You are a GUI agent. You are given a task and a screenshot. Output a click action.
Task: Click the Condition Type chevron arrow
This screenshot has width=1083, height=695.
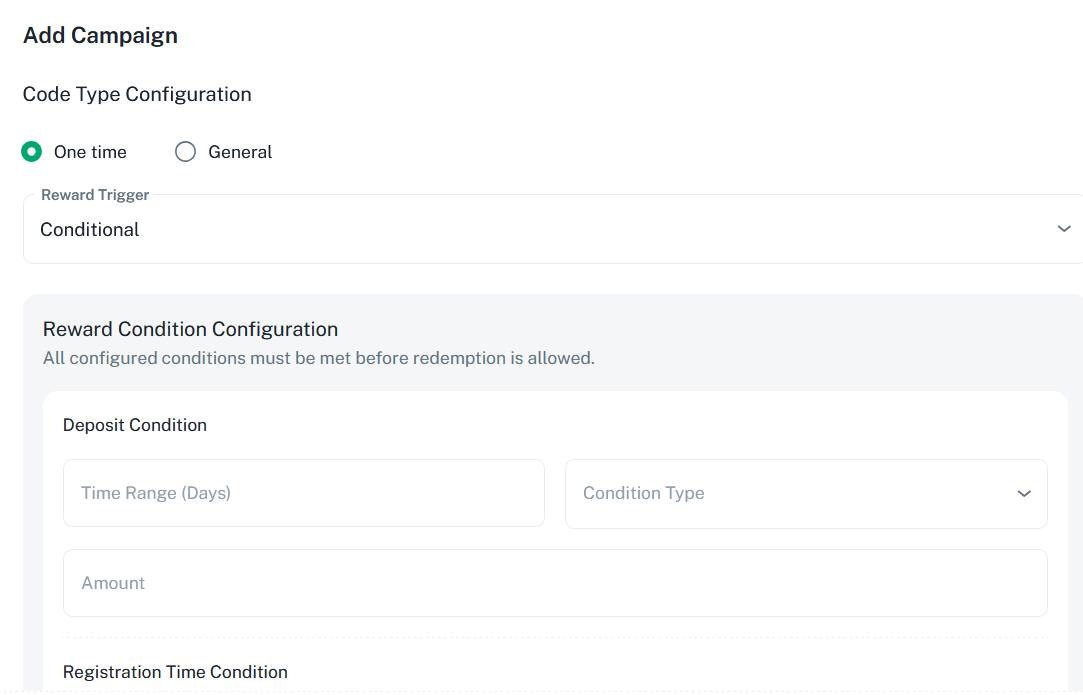(x=1024, y=493)
